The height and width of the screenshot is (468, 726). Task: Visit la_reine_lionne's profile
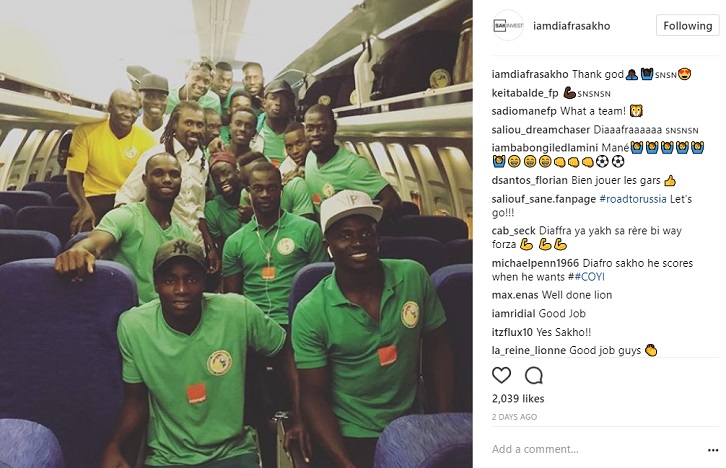[529, 350]
